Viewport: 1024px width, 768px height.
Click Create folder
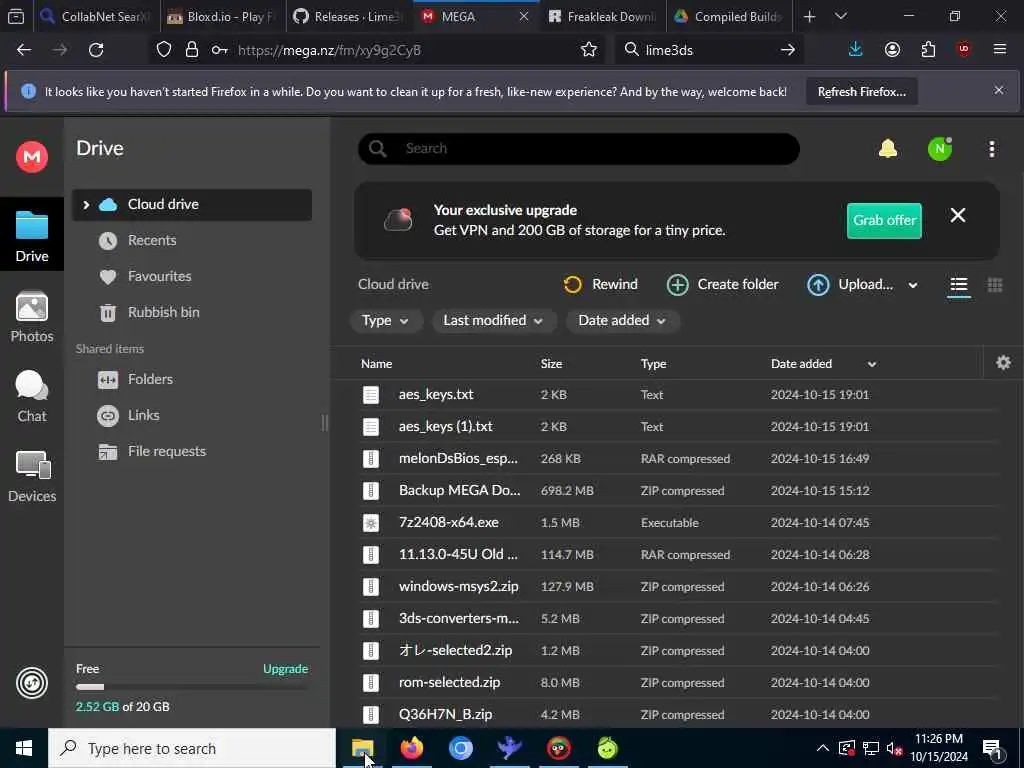[722, 285]
